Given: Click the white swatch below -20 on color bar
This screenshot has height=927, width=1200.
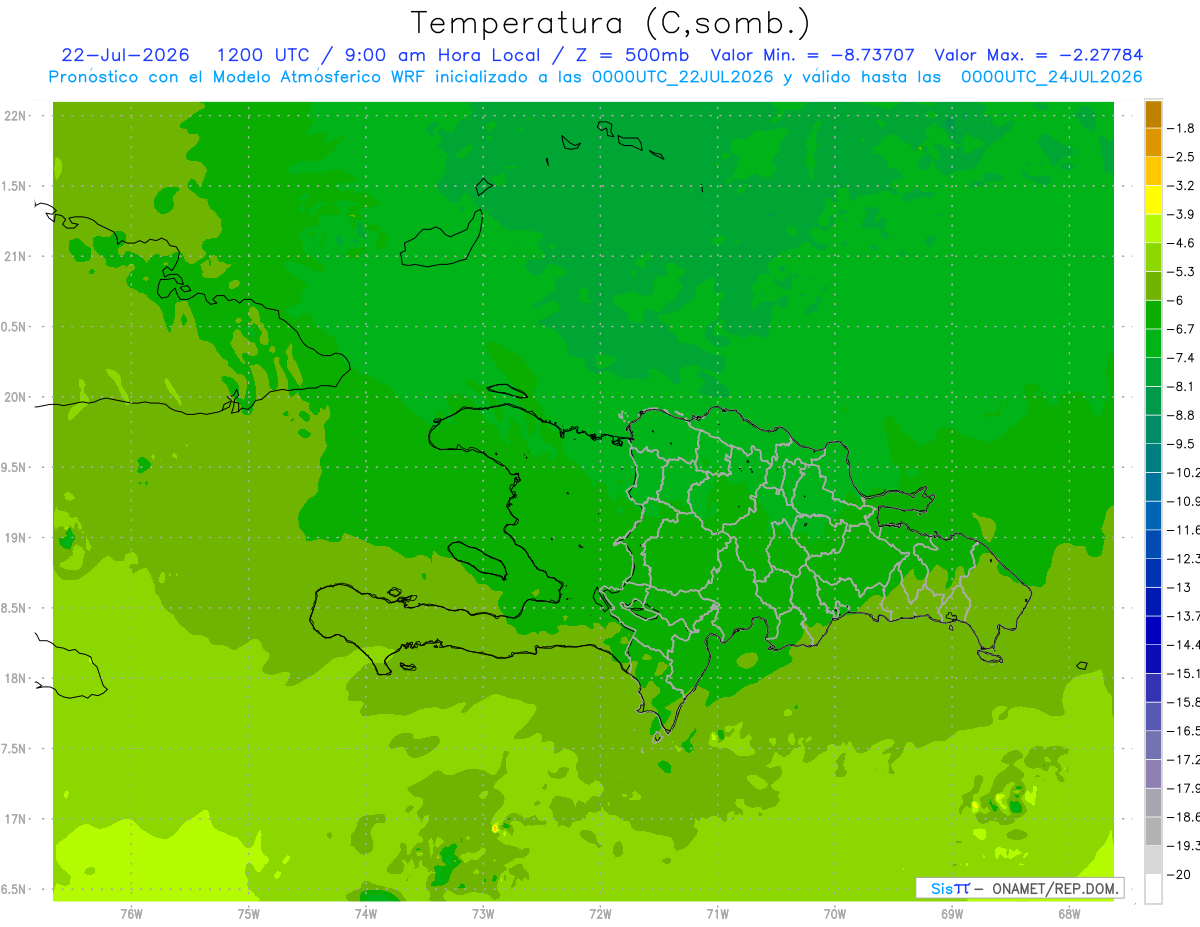Looking at the screenshot, I should pos(1153,889).
